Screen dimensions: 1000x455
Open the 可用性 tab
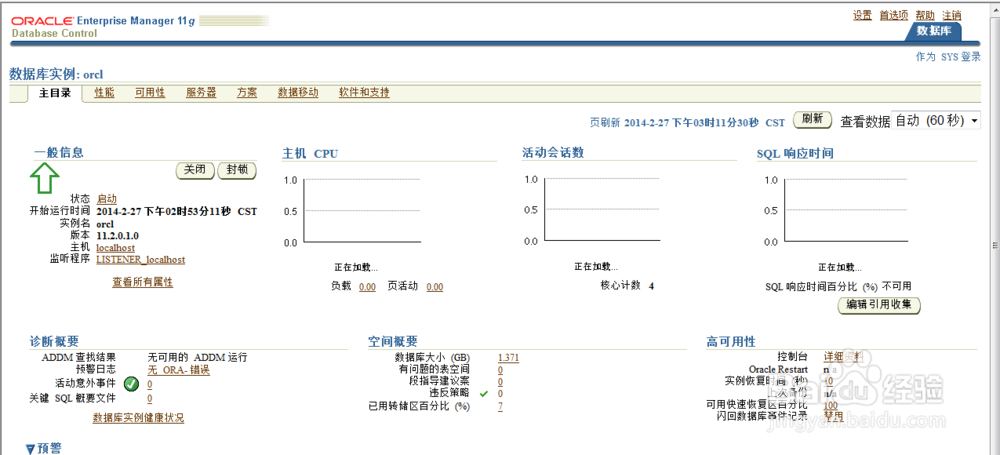point(150,93)
